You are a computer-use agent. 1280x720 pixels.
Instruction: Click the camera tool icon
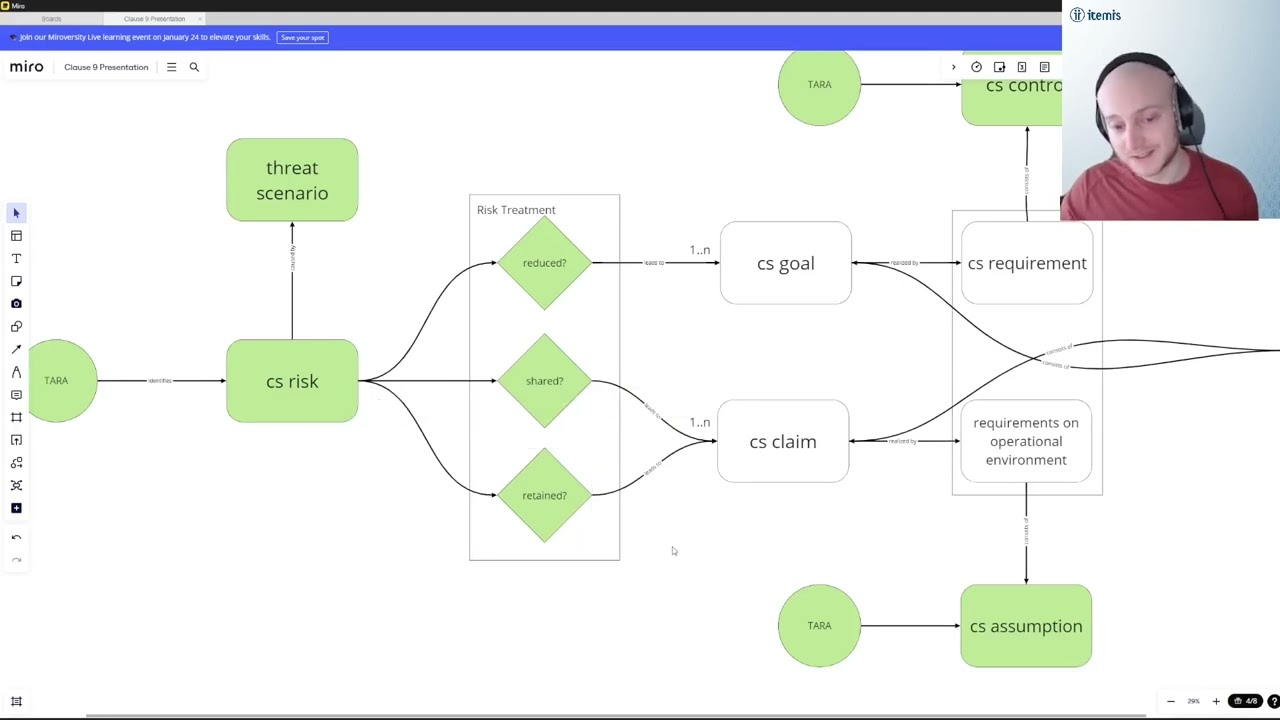click(x=16, y=304)
